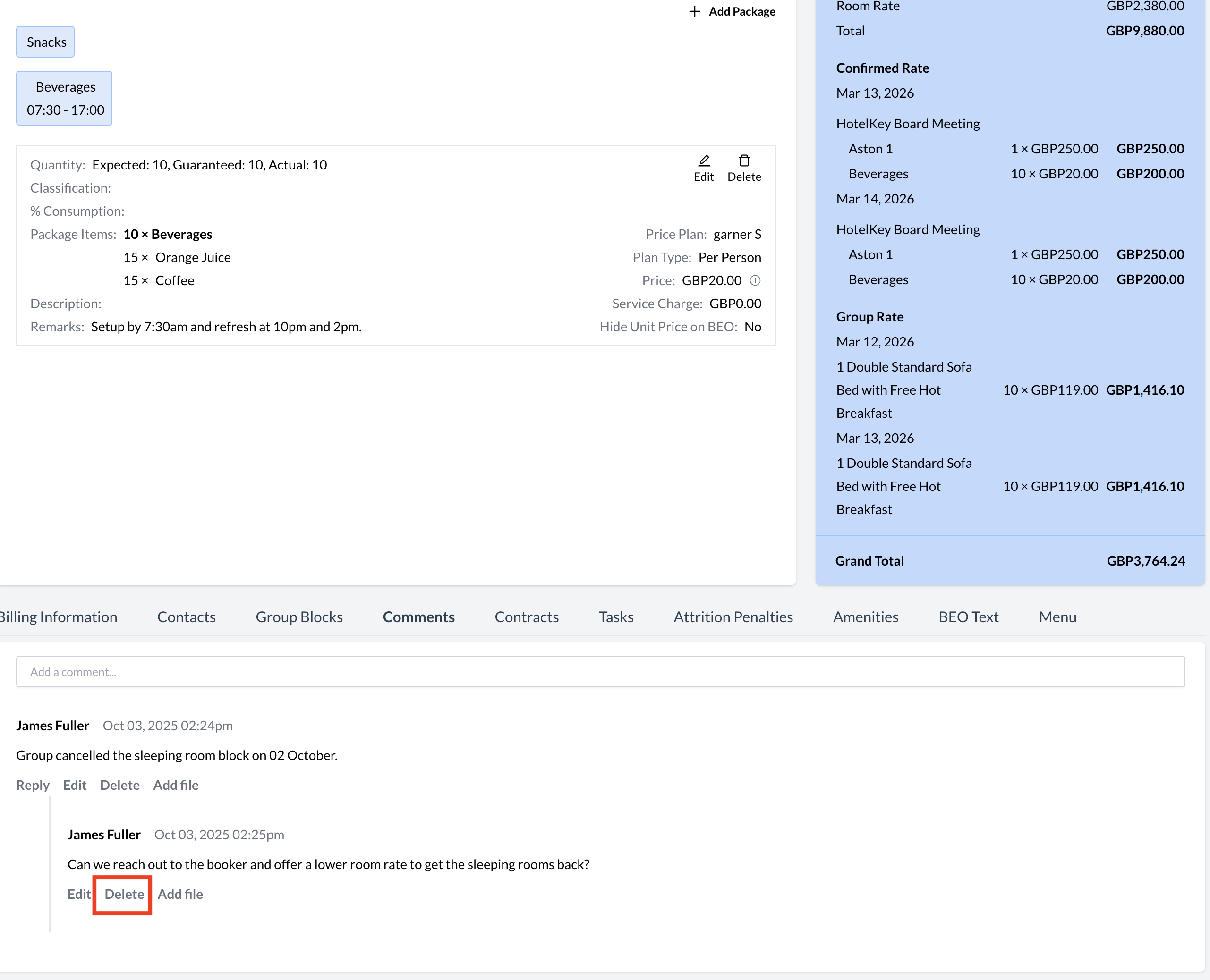
Task: Click the pencil Edit icon for package
Action: (704, 161)
